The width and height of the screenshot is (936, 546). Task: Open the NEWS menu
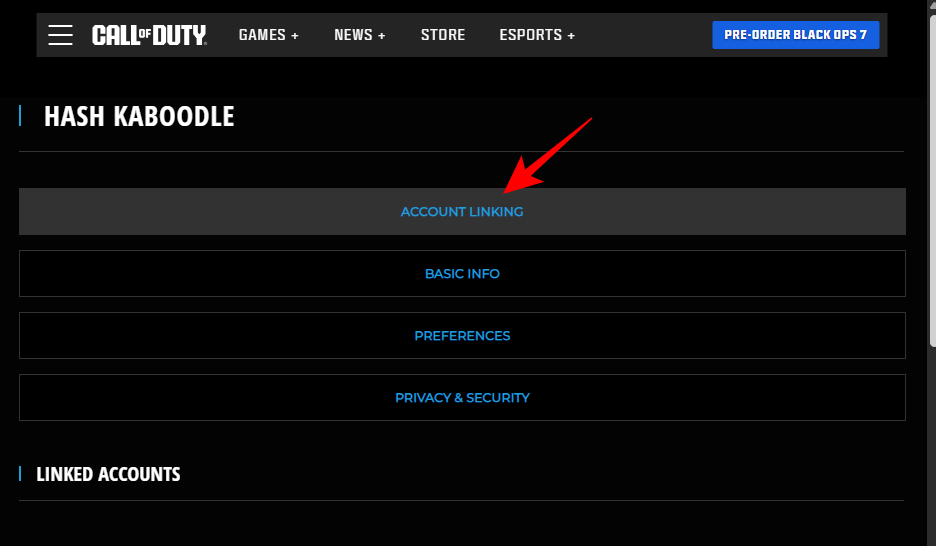353,35
